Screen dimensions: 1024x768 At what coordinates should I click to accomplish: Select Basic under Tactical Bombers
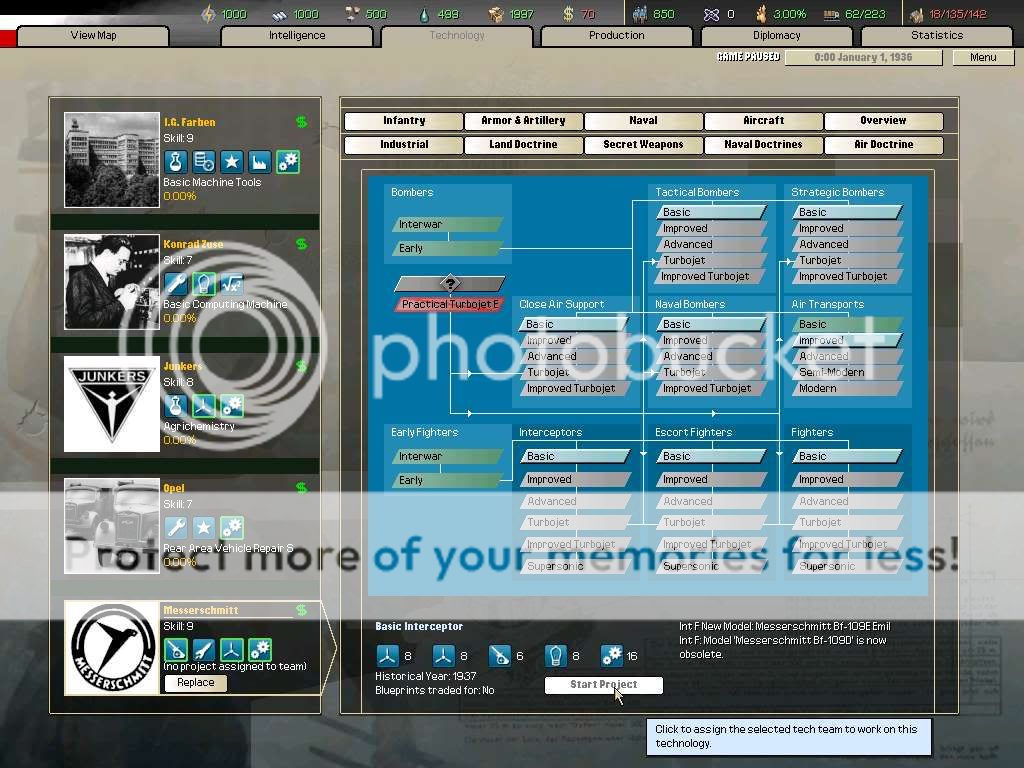coord(711,212)
